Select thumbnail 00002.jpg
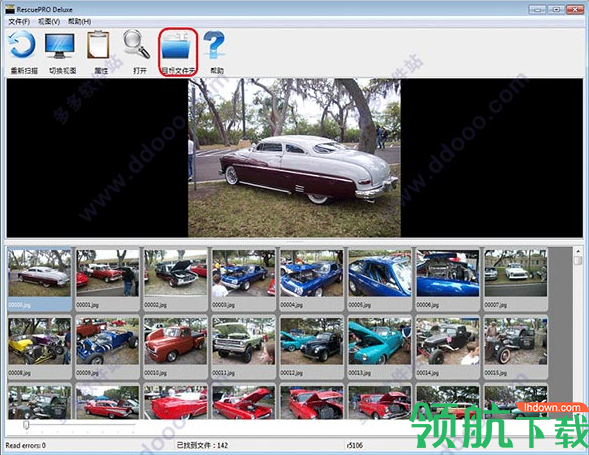 (175, 279)
